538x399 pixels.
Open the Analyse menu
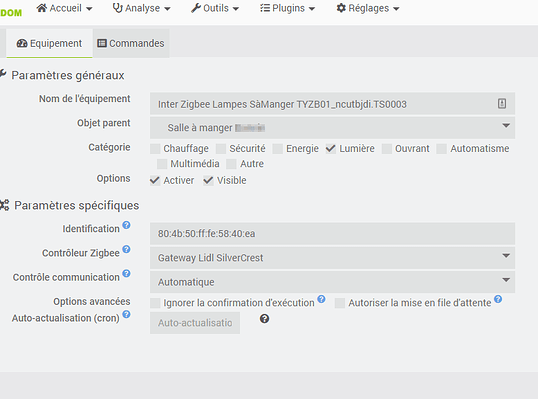(x=142, y=8)
